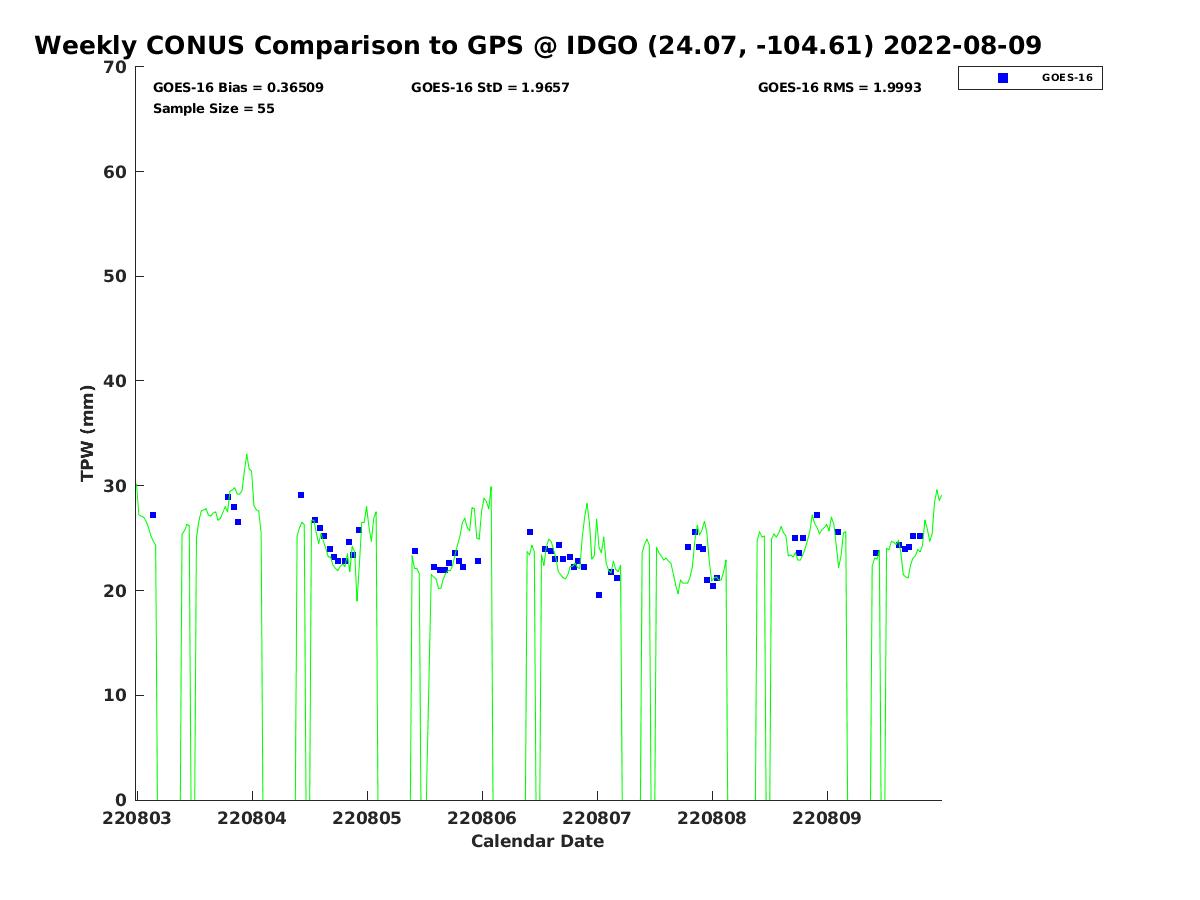This screenshot has width=1200, height=900.
Task: Click the chart title text
Action: pos(538,46)
